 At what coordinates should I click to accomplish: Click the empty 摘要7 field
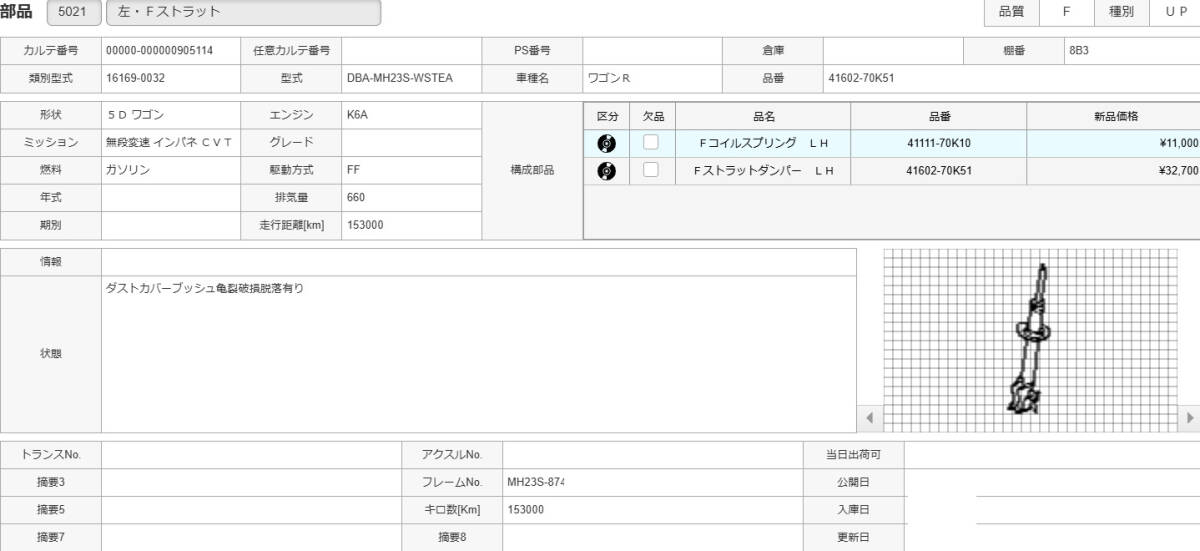[x=251, y=537]
